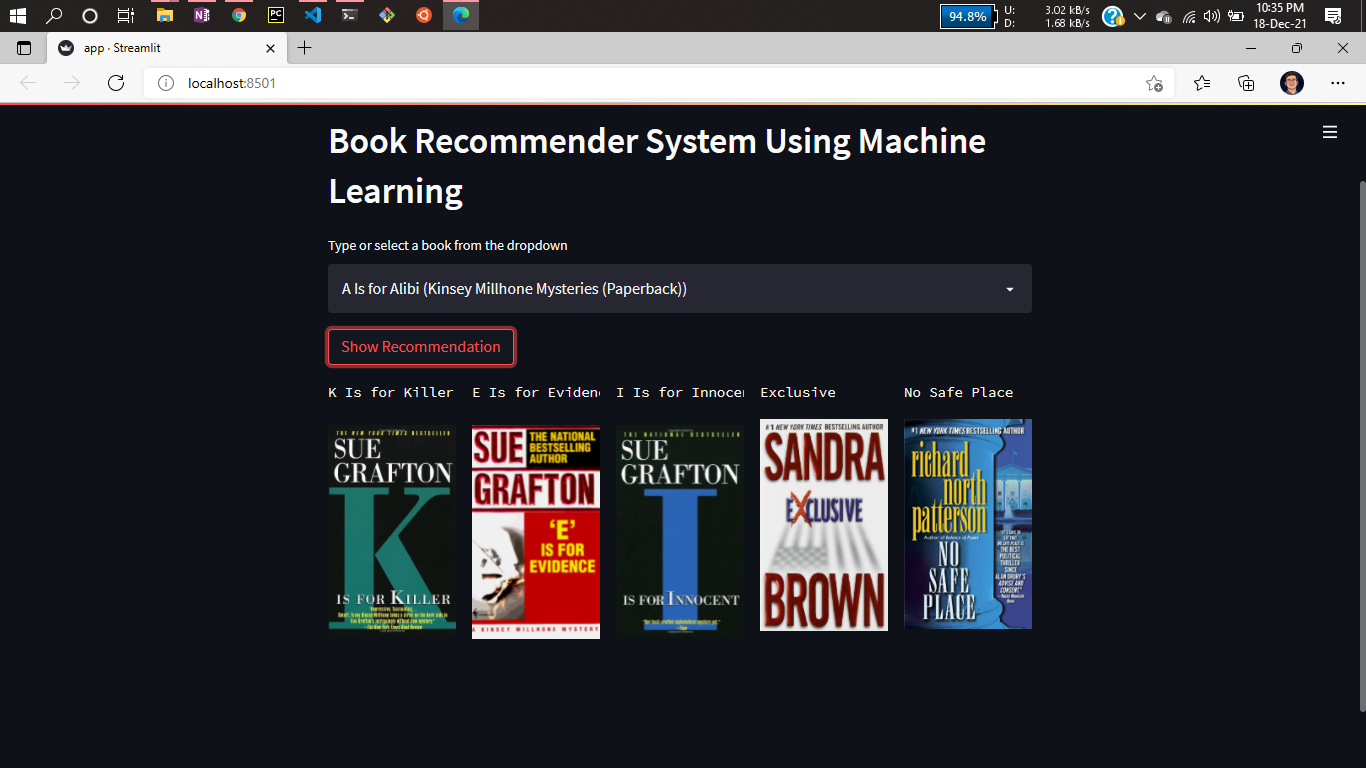Click 'Exclusive' title text

pos(798,392)
